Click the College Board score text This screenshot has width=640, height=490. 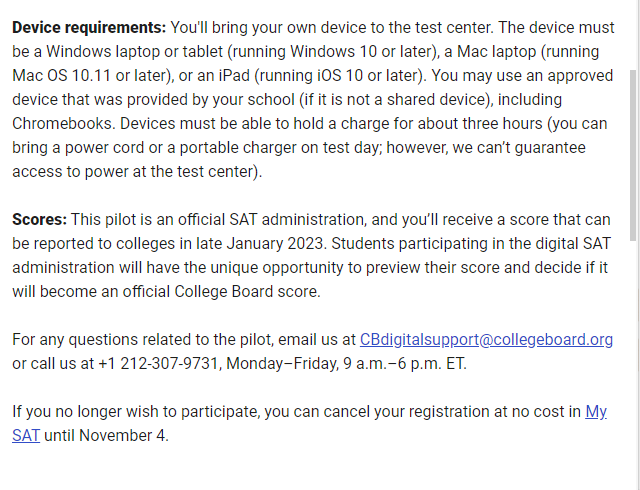tap(246, 292)
